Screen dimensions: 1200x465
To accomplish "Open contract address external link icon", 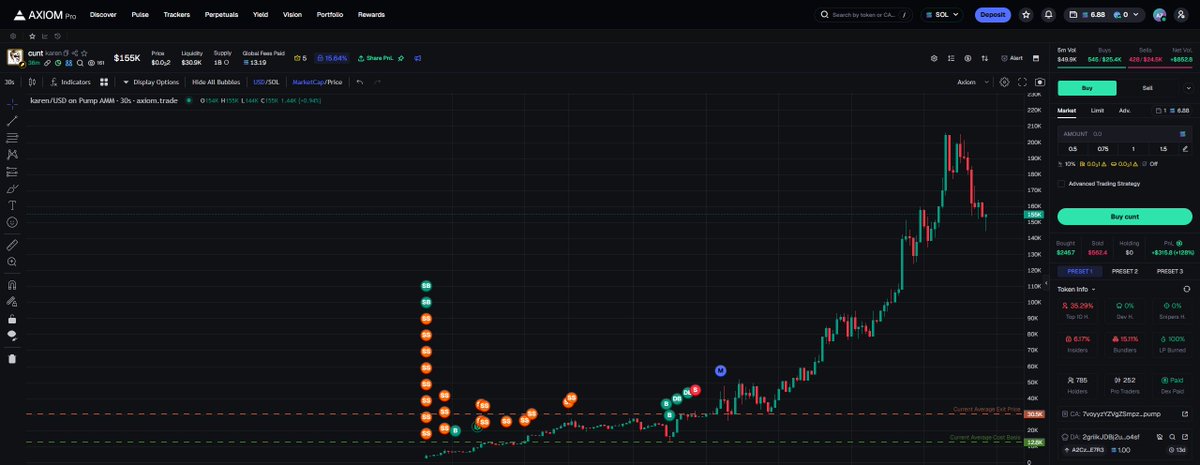I will (1185, 413).
